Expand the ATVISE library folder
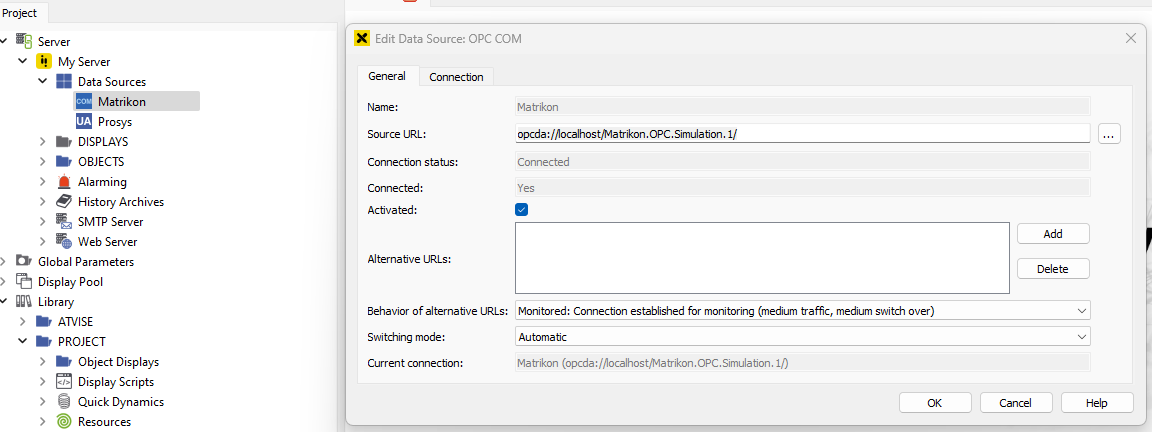The image size is (1152, 432). point(23,321)
